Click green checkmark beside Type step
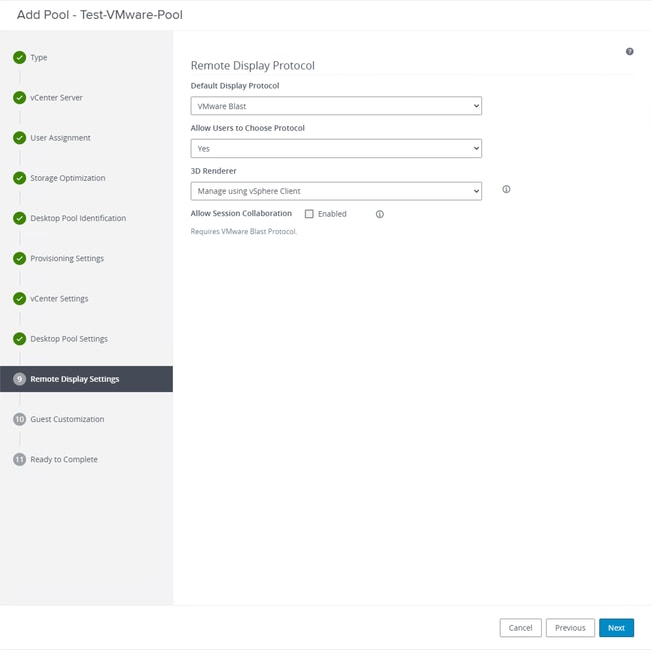This screenshot has width=651, height=650. (x=20, y=57)
